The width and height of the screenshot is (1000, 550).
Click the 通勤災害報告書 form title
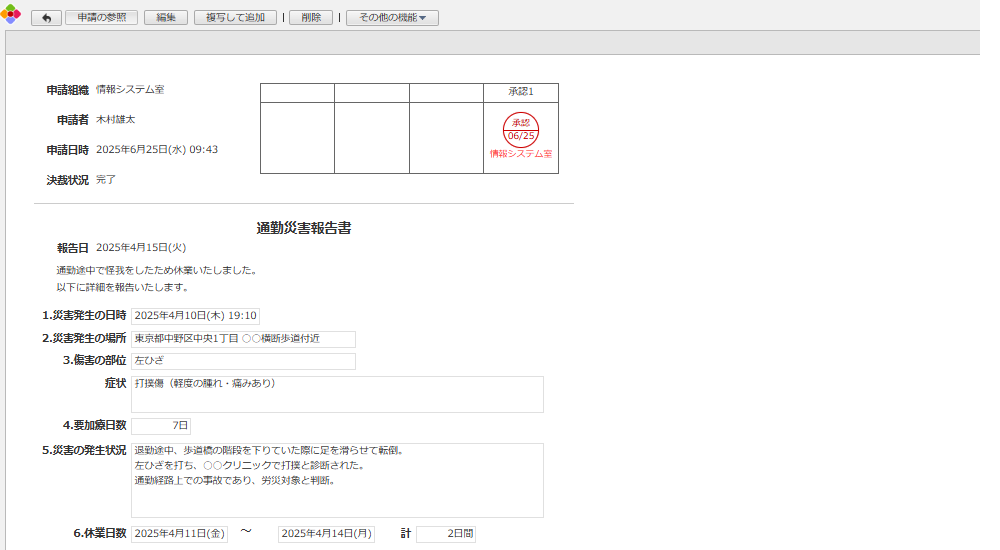(303, 228)
